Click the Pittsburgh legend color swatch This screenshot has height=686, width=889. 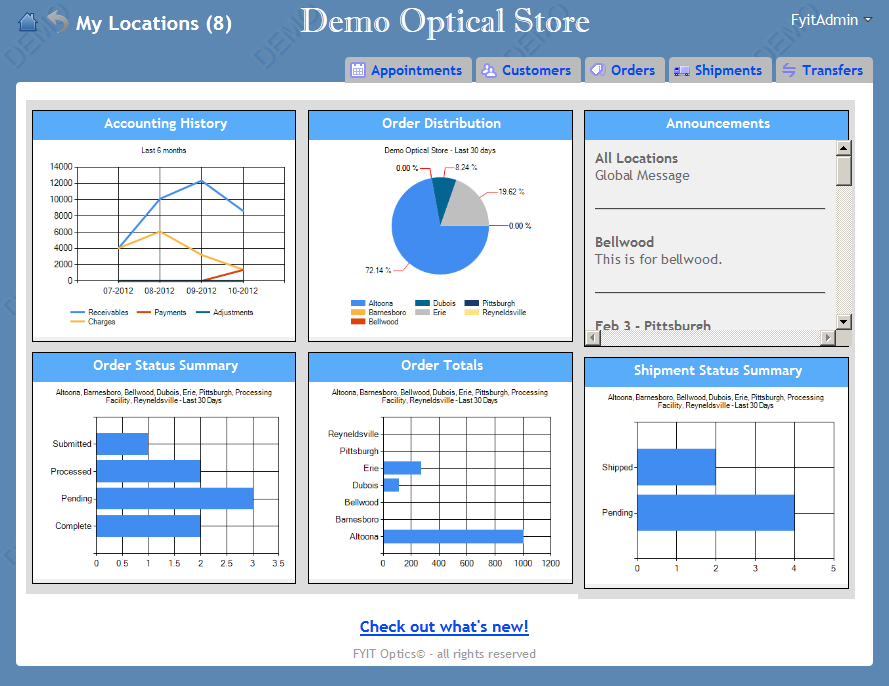[472, 303]
